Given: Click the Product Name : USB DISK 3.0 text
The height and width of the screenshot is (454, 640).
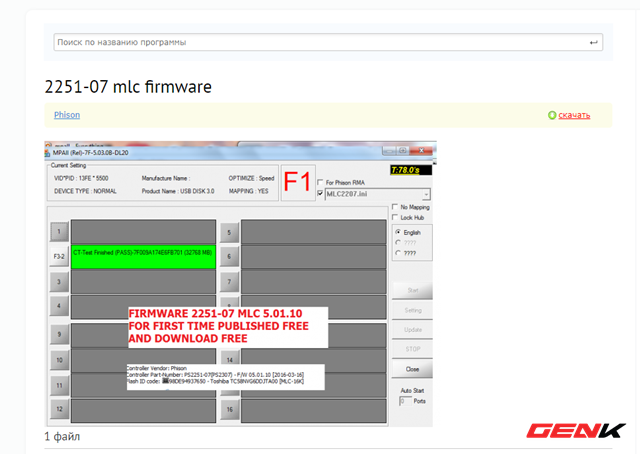Looking at the screenshot, I should [178, 191].
